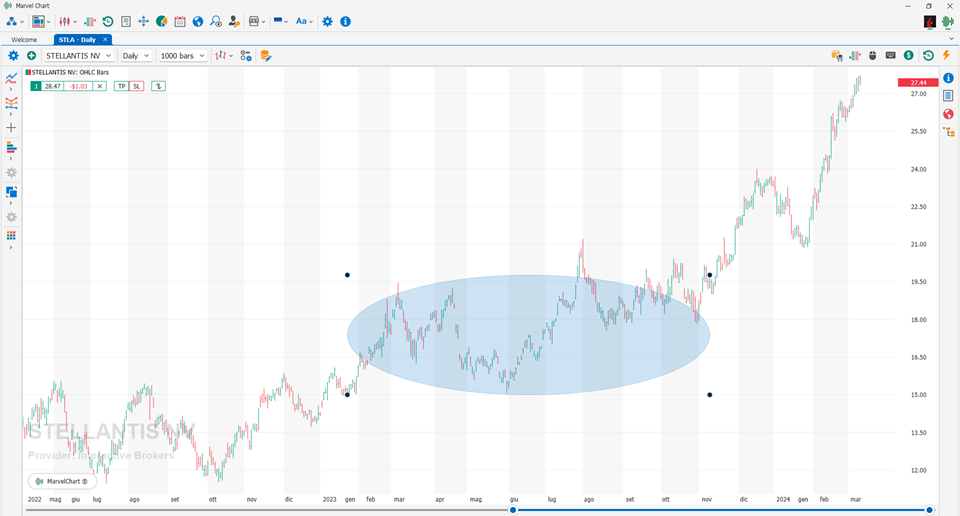Close the position with the X button

100,86
